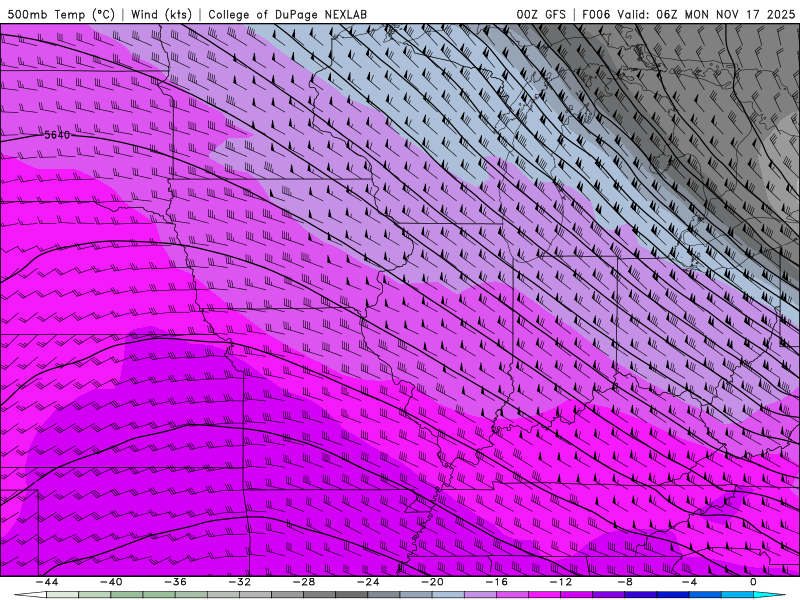
Task: Click the -36 colorbar tick label
Action: pos(176,582)
